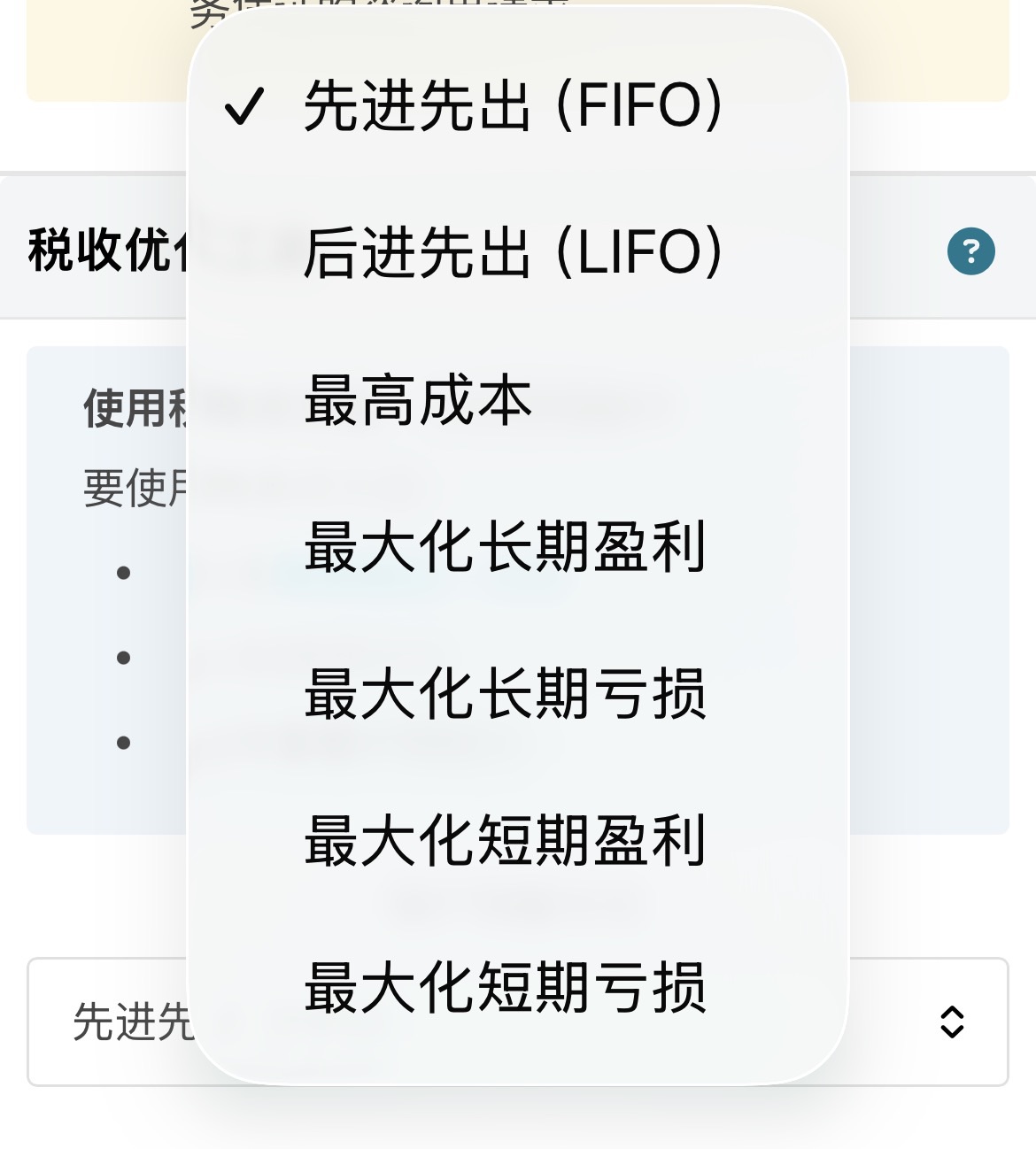Choose 后进先出 (LIFO) from the list
The image size is (1036, 1149).
pyautogui.click(x=514, y=253)
